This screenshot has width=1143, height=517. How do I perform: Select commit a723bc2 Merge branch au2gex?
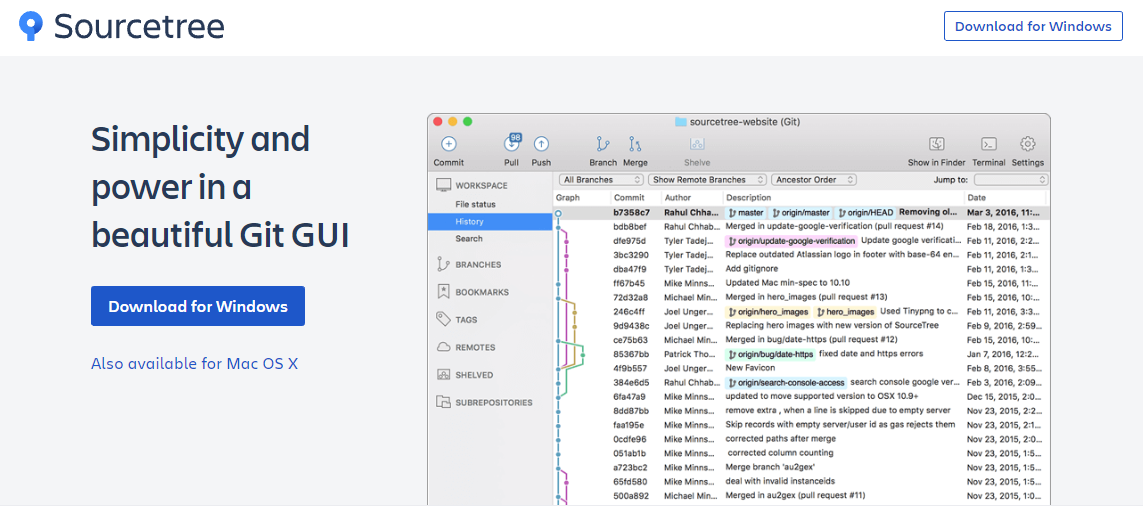802,467
